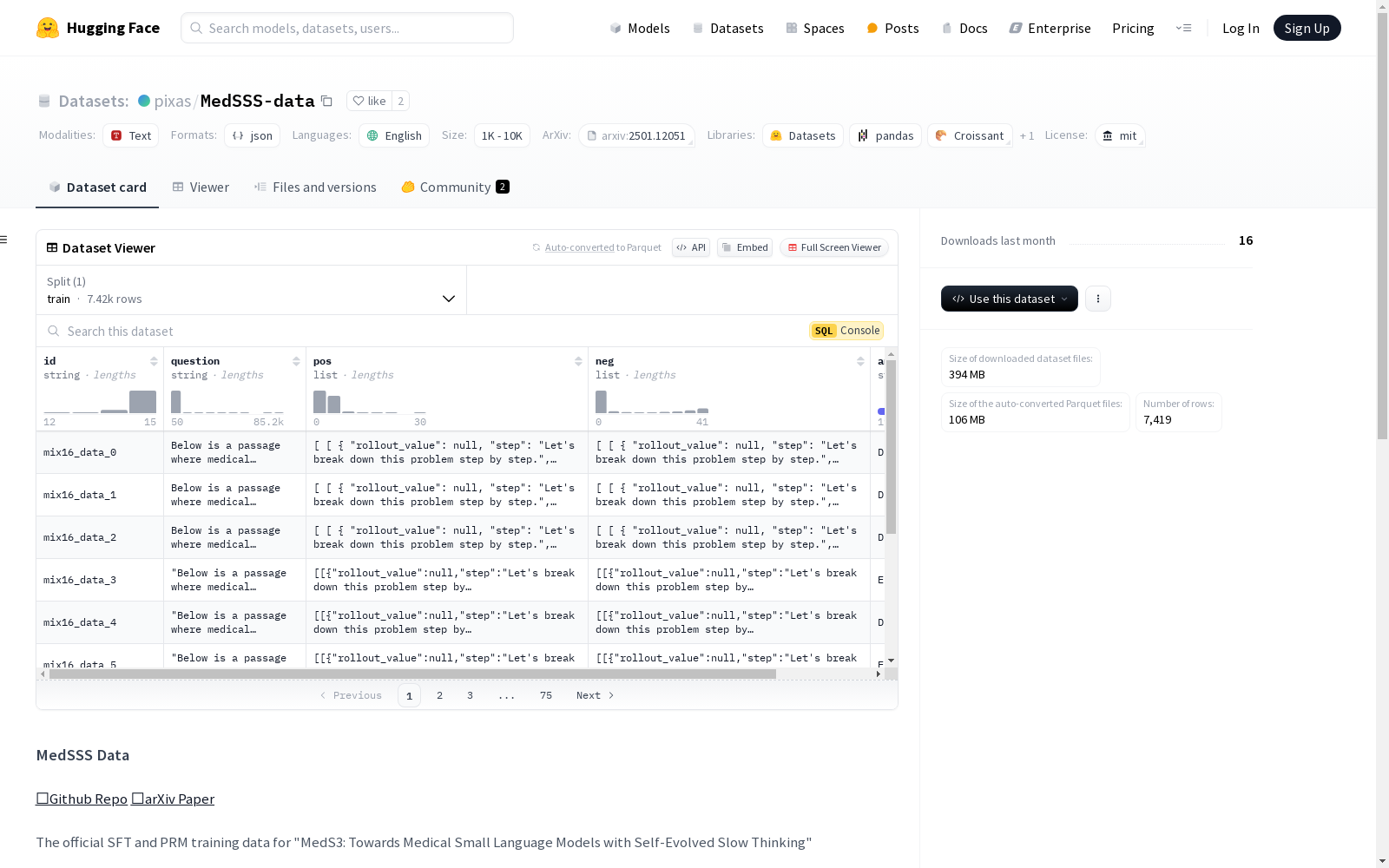
Task: Select the mix16_data_3 id cell
Action: [x=100, y=580]
